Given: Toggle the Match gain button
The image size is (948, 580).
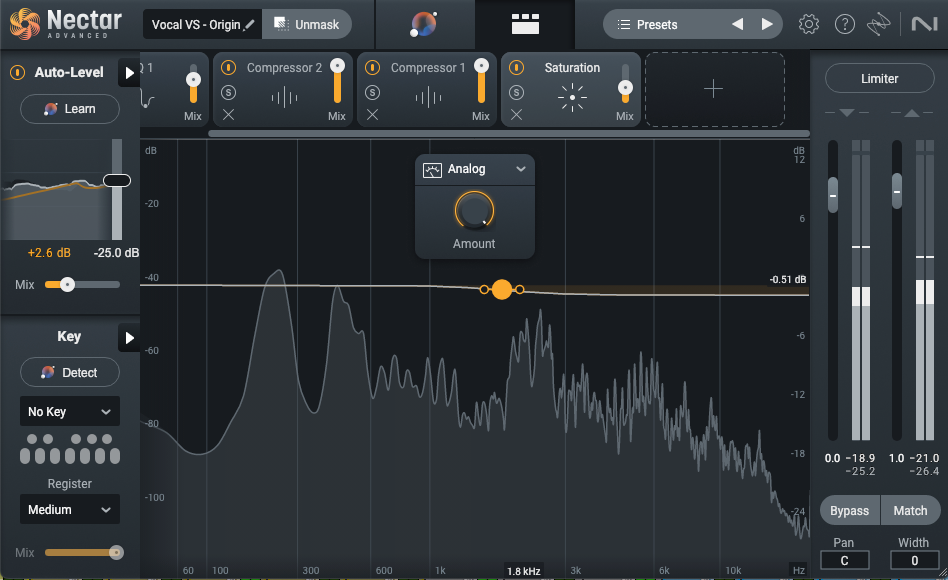Looking at the screenshot, I should coord(911,510).
